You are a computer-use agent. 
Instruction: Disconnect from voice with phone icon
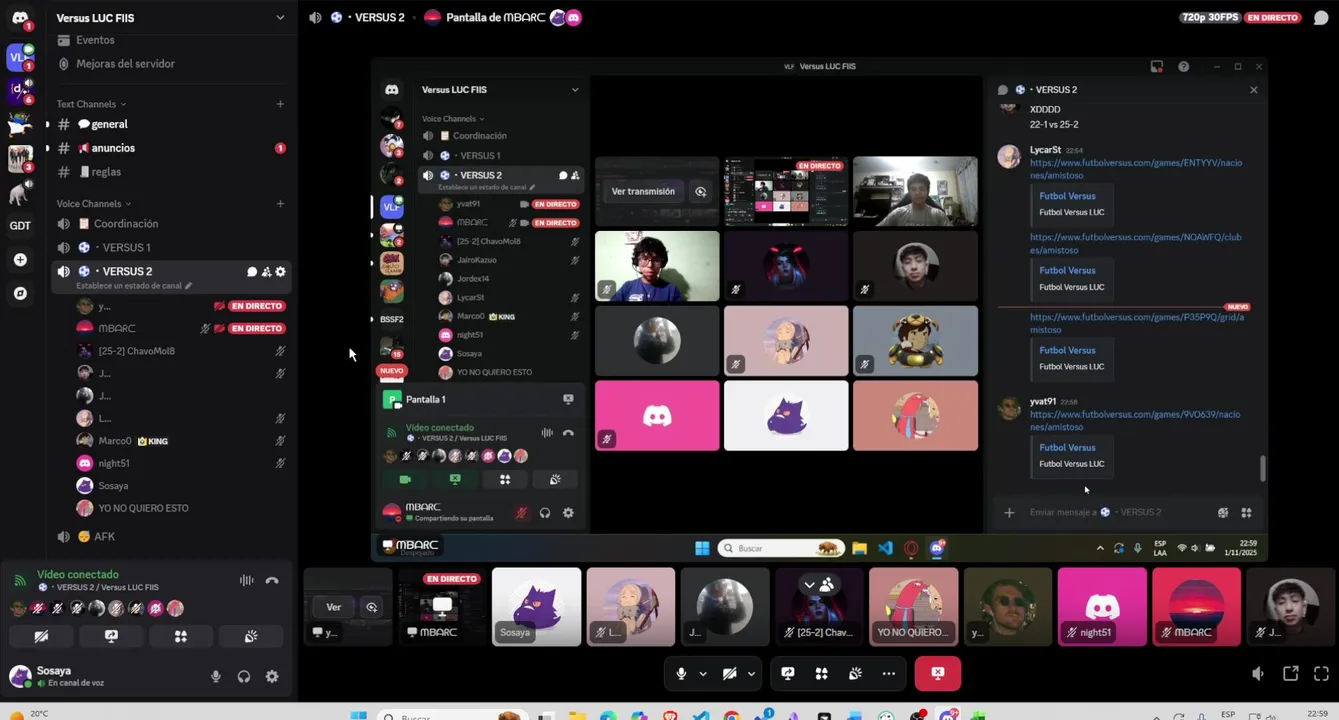pos(272,580)
